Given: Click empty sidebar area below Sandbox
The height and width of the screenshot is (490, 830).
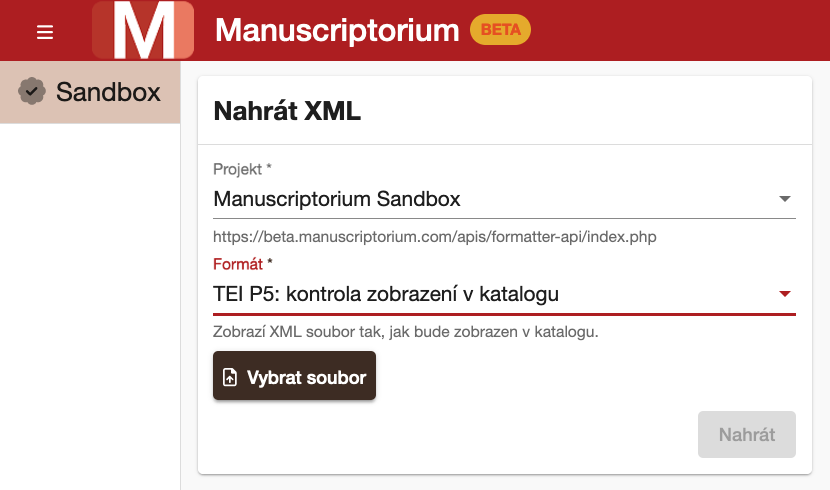Looking at the screenshot, I should 90,307.
